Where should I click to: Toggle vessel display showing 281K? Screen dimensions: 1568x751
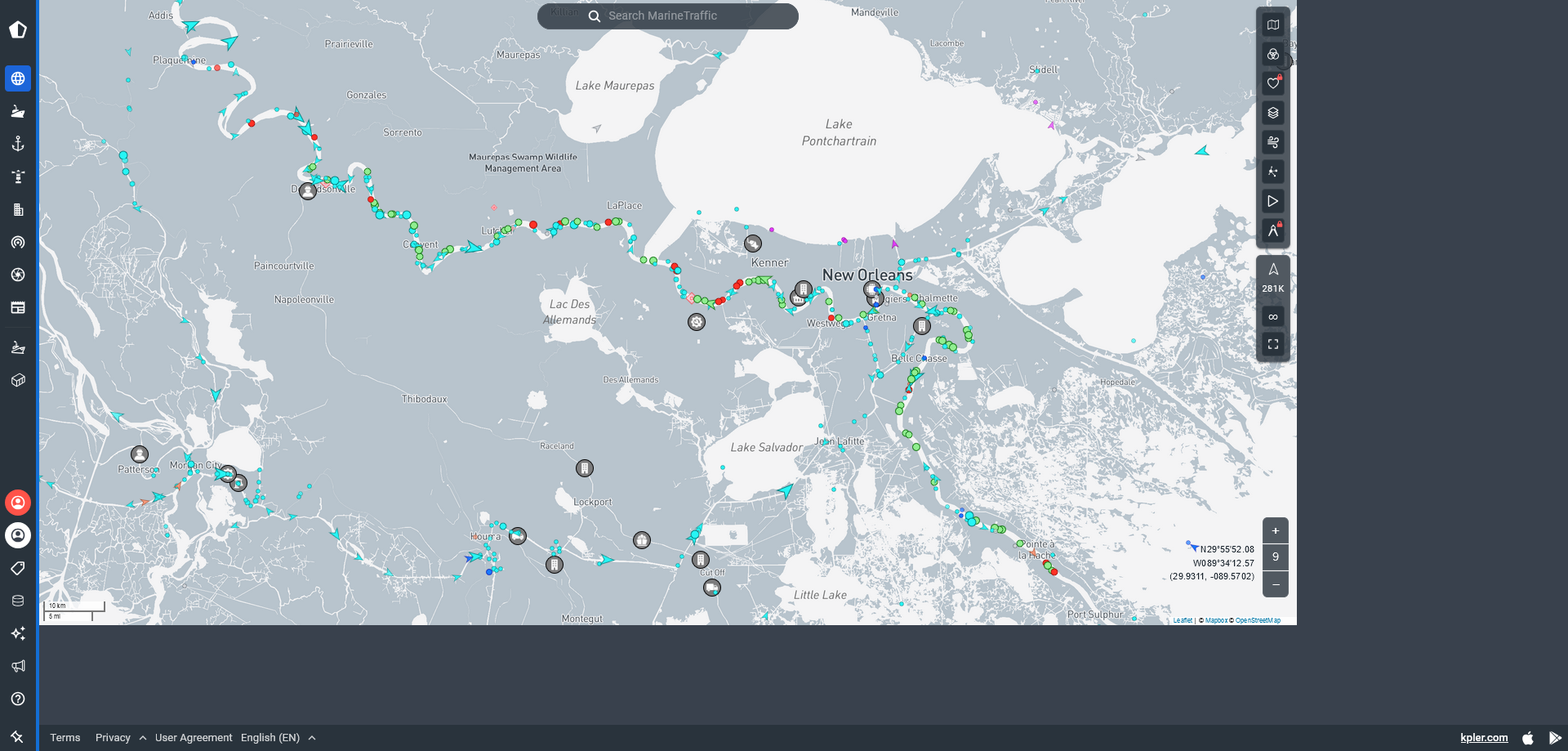(1273, 278)
